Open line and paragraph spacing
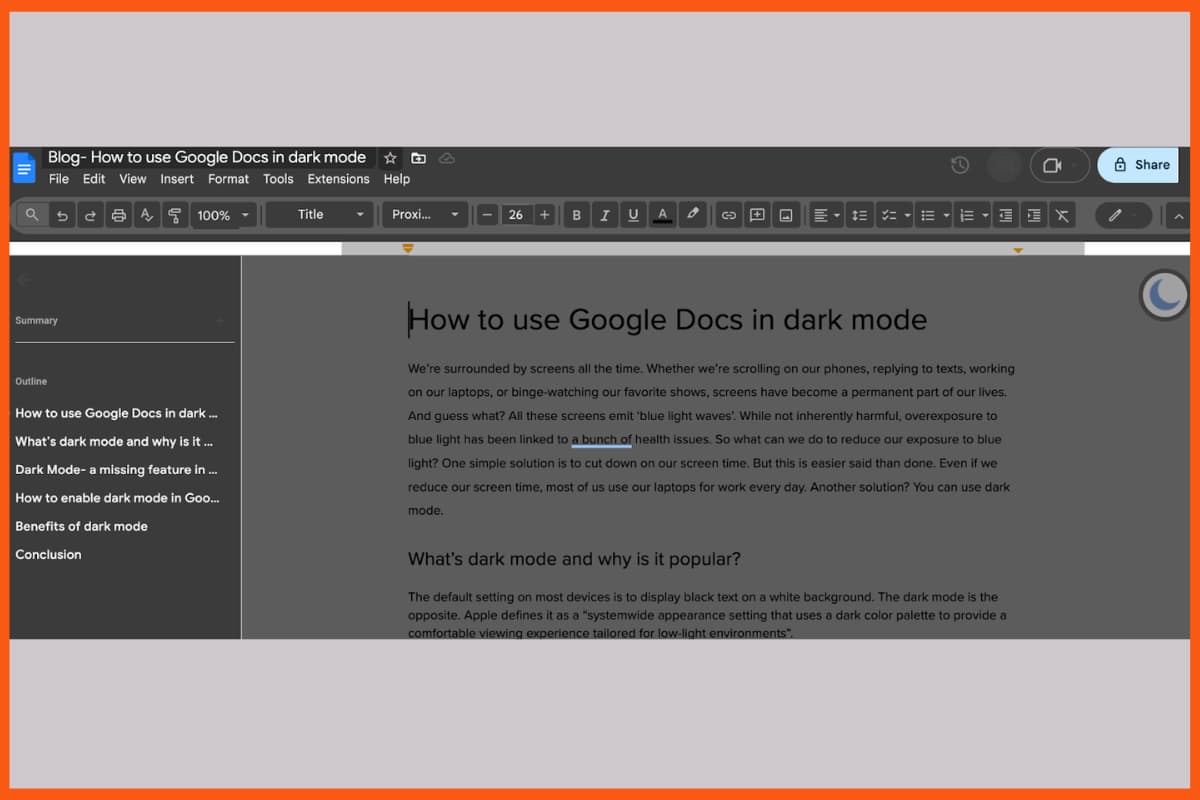The height and width of the screenshot is (800, 1200). pos(859,215)
